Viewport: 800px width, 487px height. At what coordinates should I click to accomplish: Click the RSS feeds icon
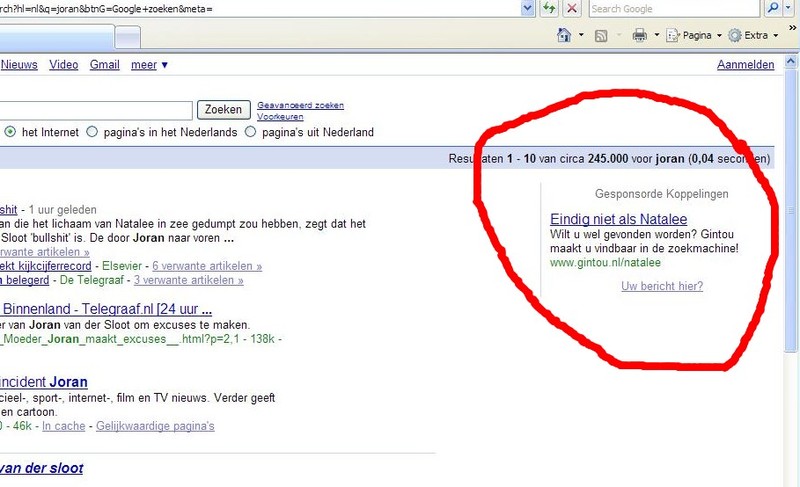[x=601, y=36]
